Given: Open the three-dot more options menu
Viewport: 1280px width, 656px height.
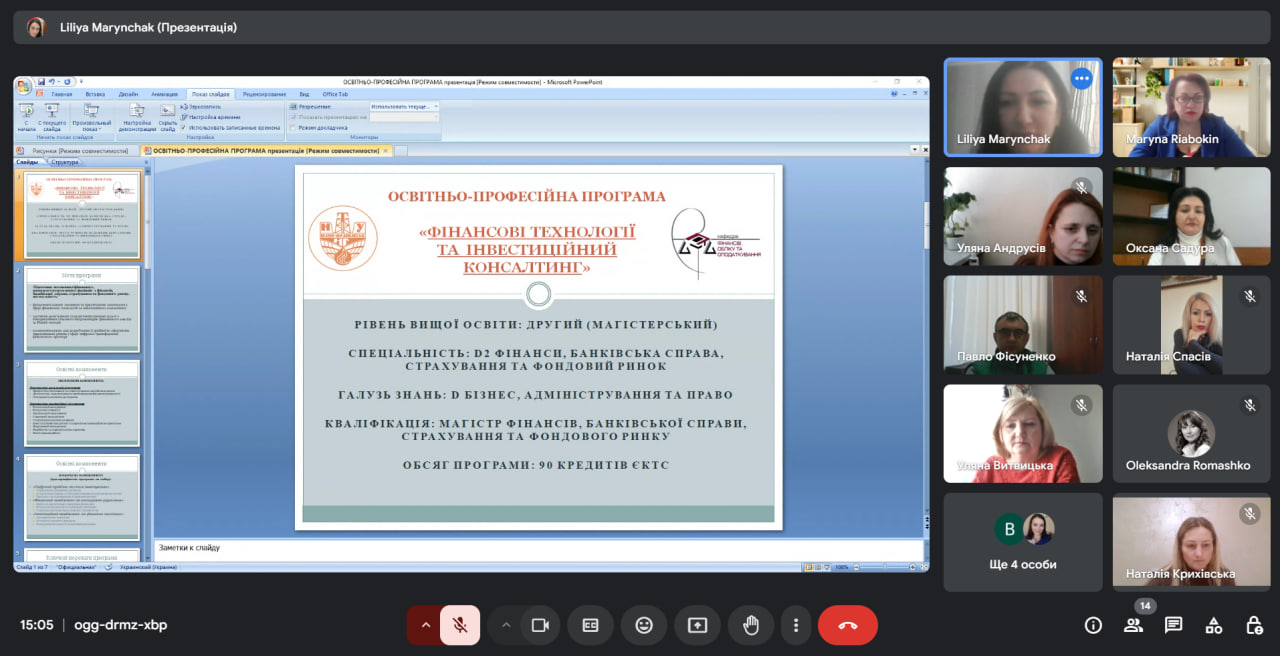Looking at the screenshot, I should [796, 625].
